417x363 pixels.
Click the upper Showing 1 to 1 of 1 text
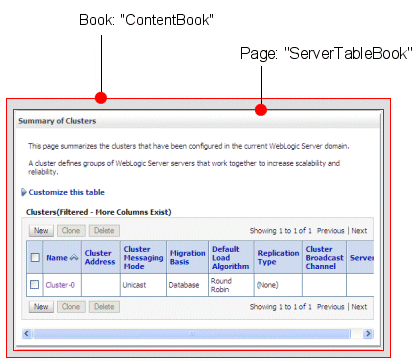[281, 231]
